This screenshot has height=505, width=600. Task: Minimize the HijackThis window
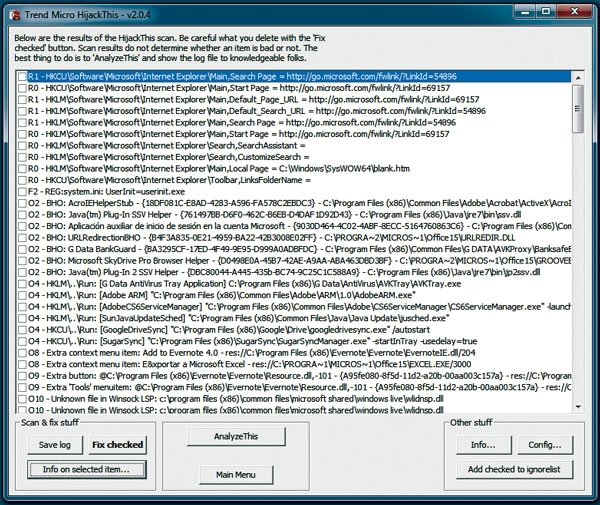pos(525,12)
